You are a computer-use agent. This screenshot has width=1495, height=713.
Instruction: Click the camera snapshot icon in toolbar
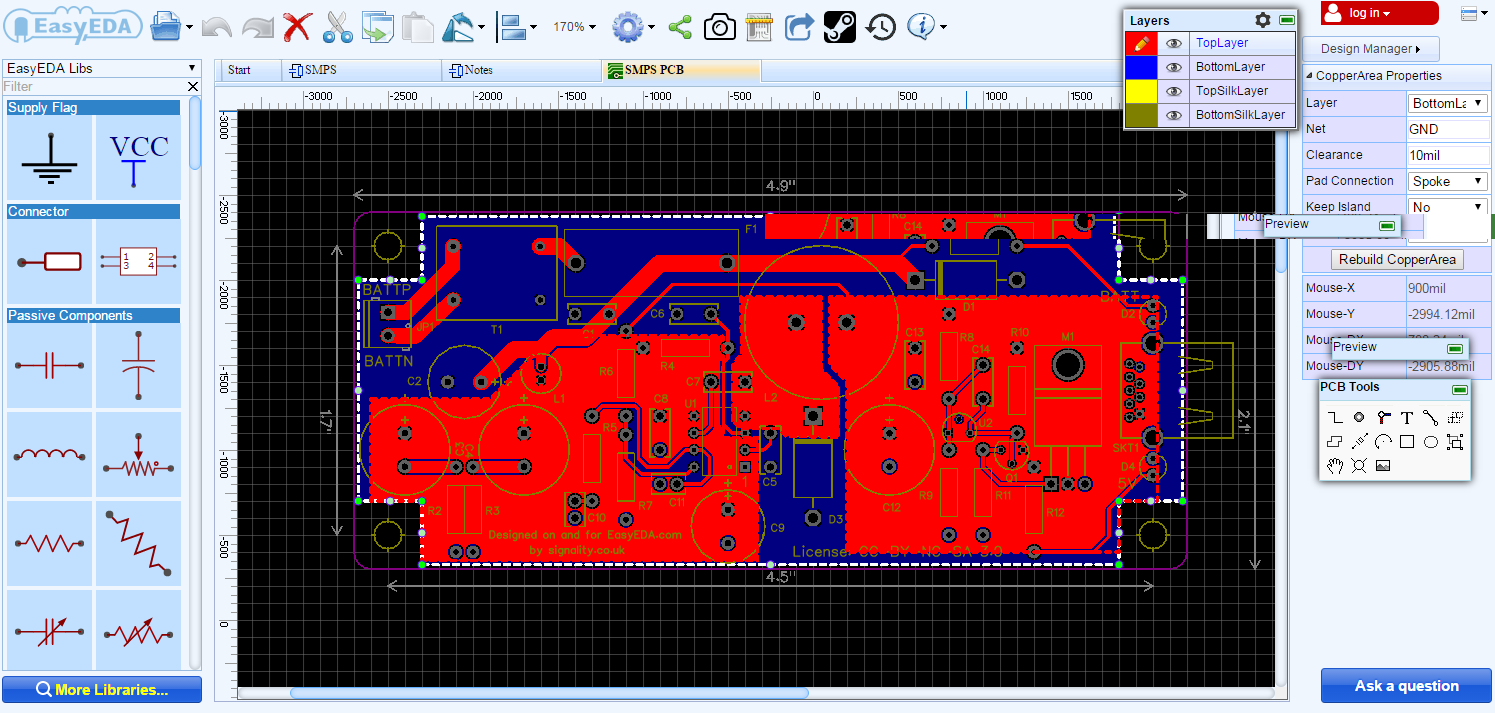tap(719, 27)
